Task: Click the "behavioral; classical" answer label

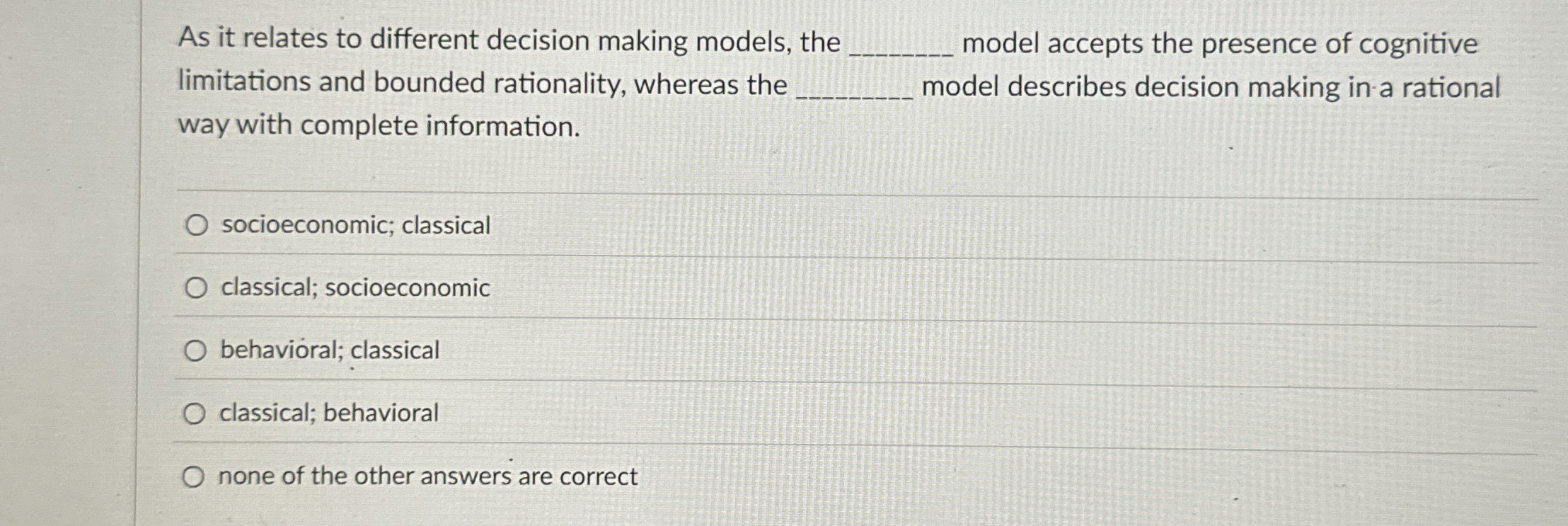Action: [x=329, y=350]
